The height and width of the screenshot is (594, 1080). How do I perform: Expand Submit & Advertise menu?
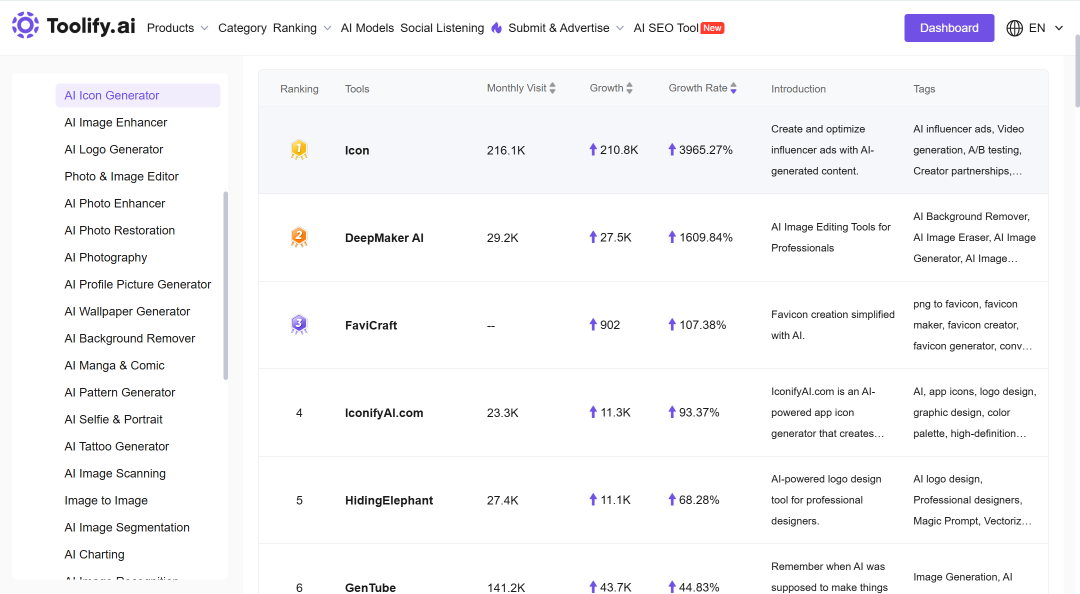coord(566,28)
